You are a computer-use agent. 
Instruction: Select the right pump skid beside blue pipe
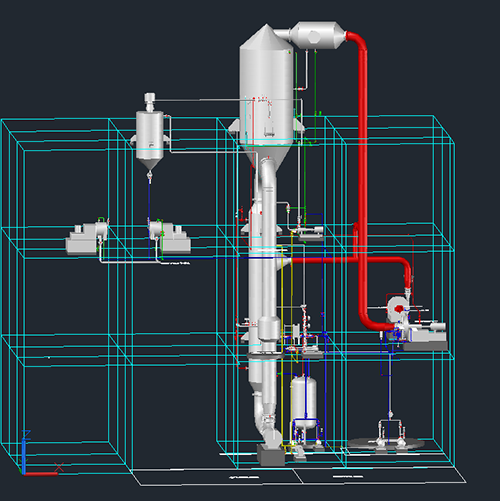pos(169,237)
